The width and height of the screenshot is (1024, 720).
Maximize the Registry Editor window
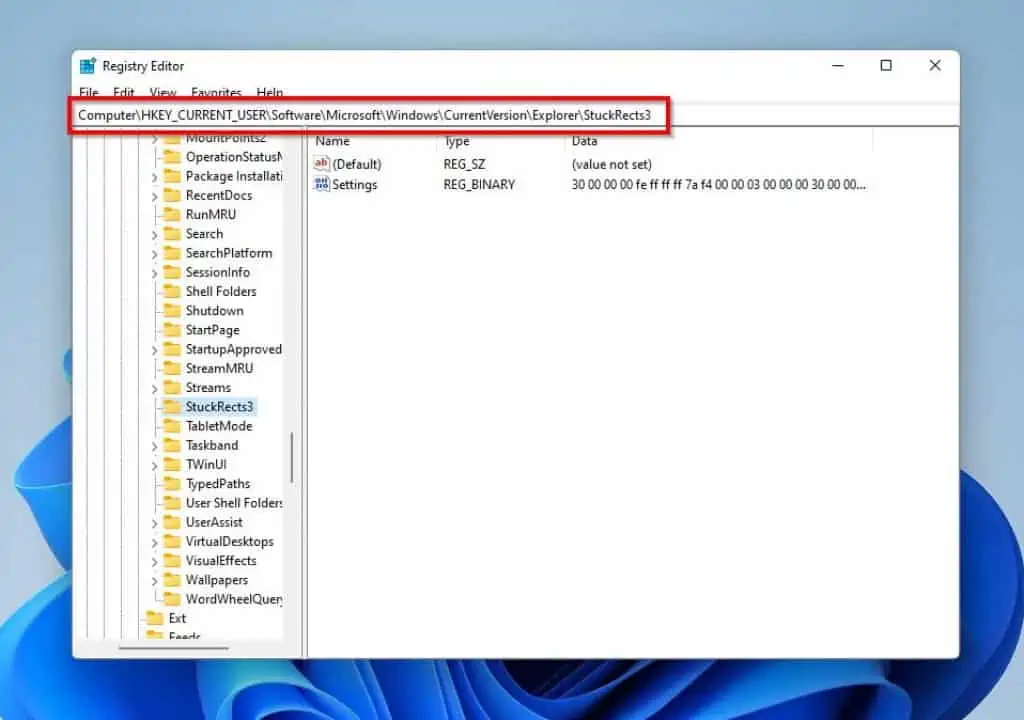click(886, 65)
